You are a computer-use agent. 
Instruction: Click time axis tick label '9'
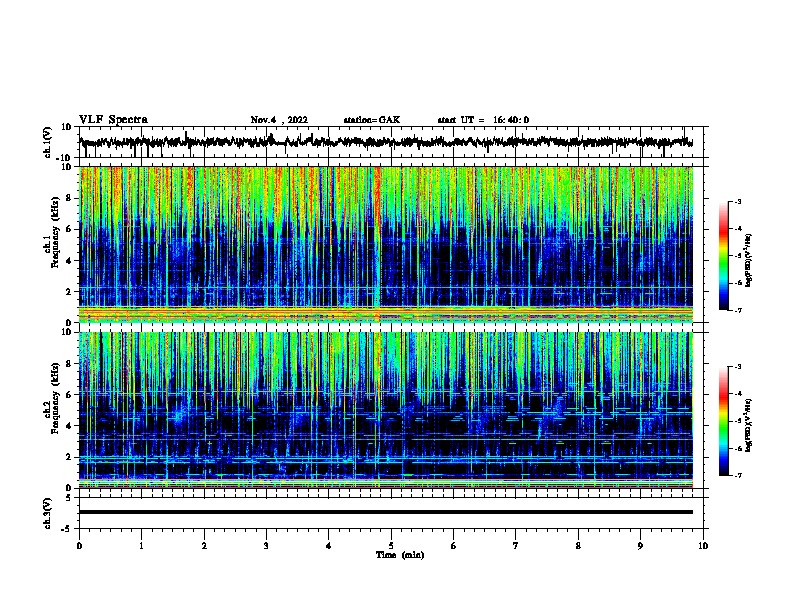click(x=640, y=546)
